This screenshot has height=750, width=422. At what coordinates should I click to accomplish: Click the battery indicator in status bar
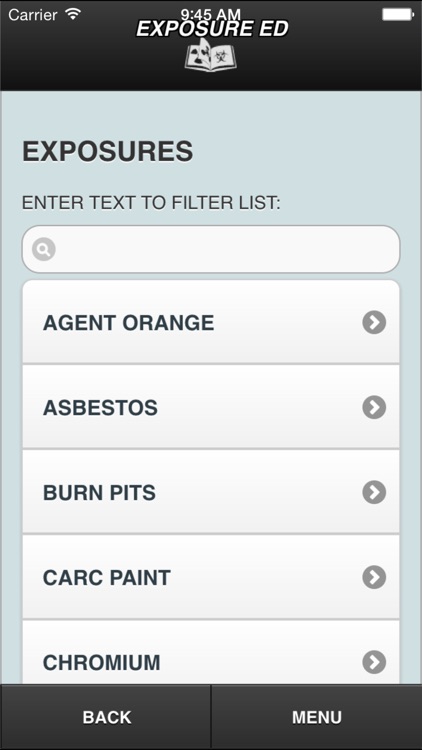[398, 14]
